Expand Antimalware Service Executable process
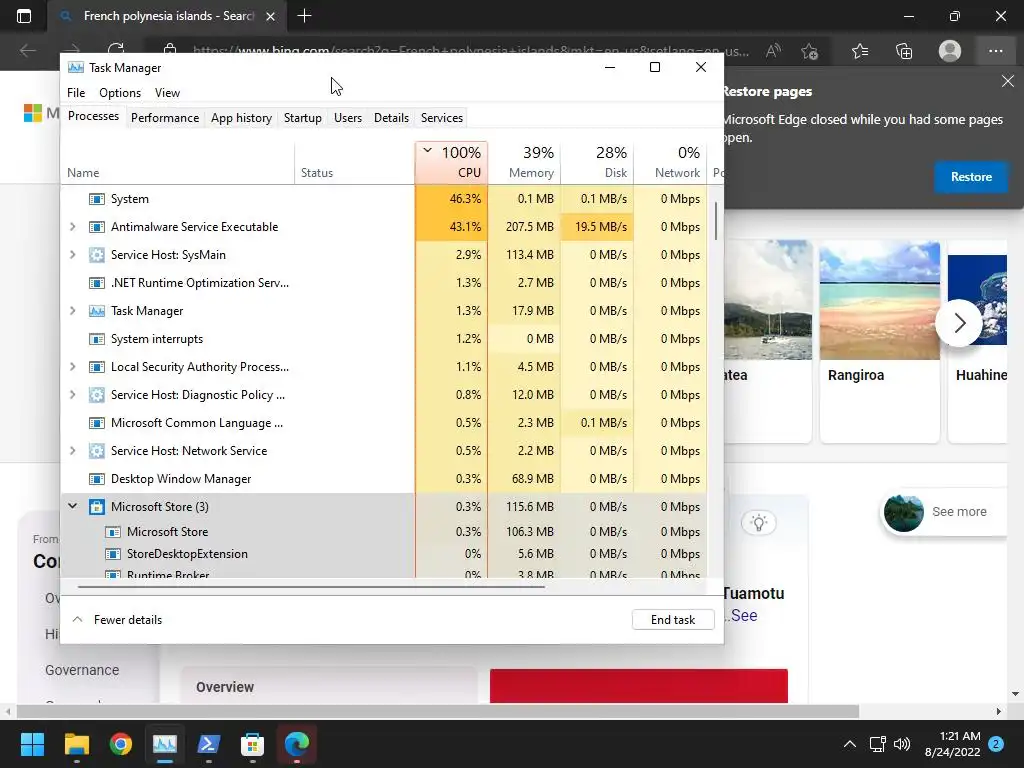 point(72,227)
